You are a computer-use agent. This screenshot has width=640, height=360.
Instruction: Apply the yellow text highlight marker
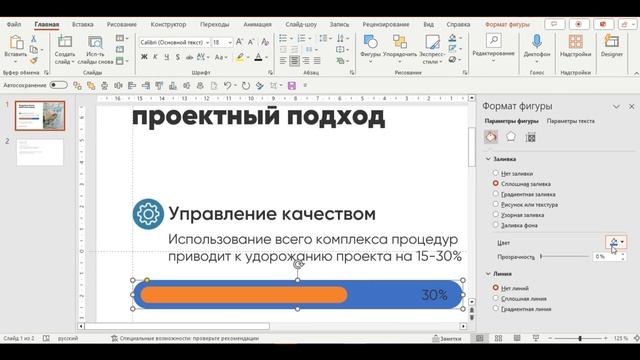point(240,57)
